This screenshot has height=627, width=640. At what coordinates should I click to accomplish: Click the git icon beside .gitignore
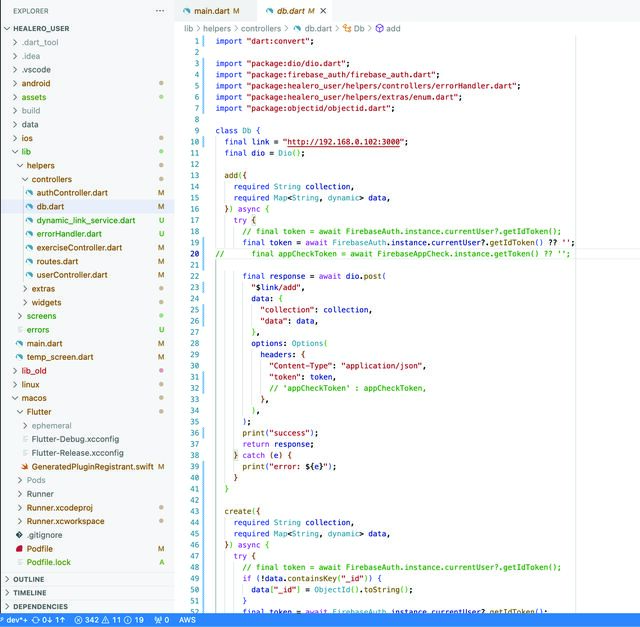click(x=19, y=535)
